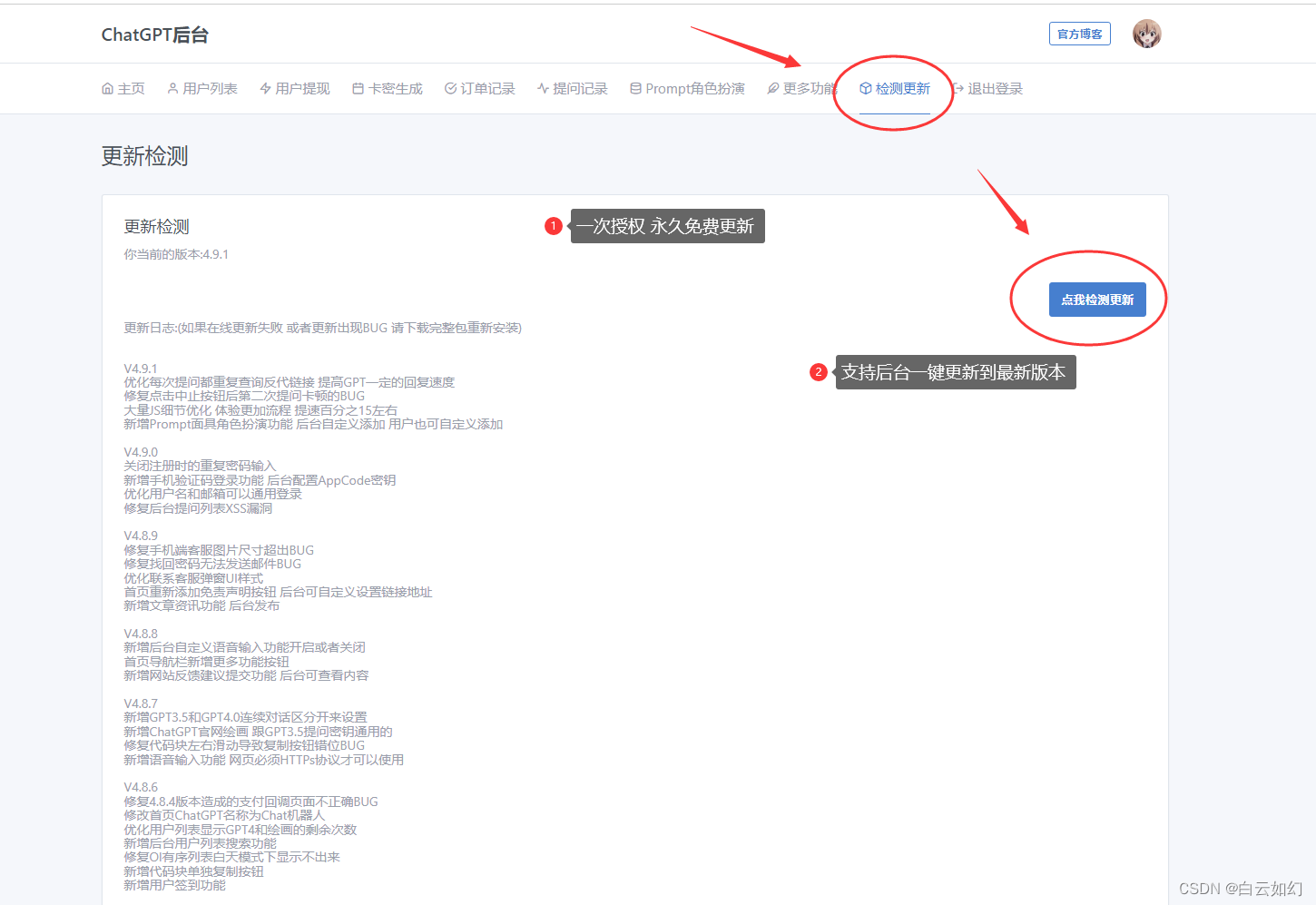Click the 官方博客 button
Viewport: 1316px width, 905px height.
point(1080,34)
